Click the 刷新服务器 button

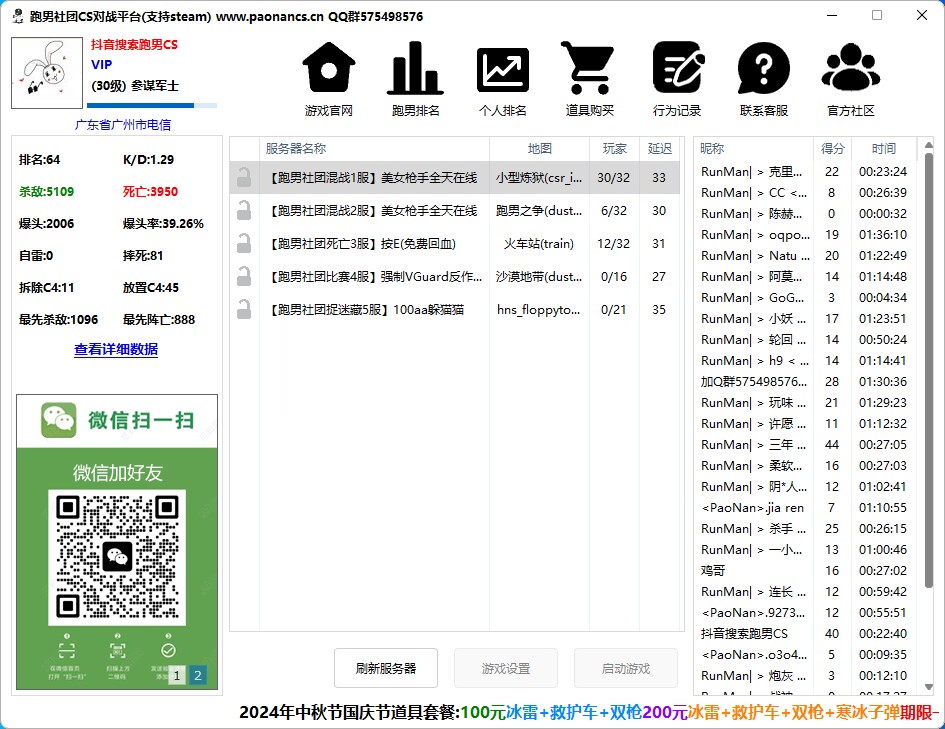pos(386,668)
